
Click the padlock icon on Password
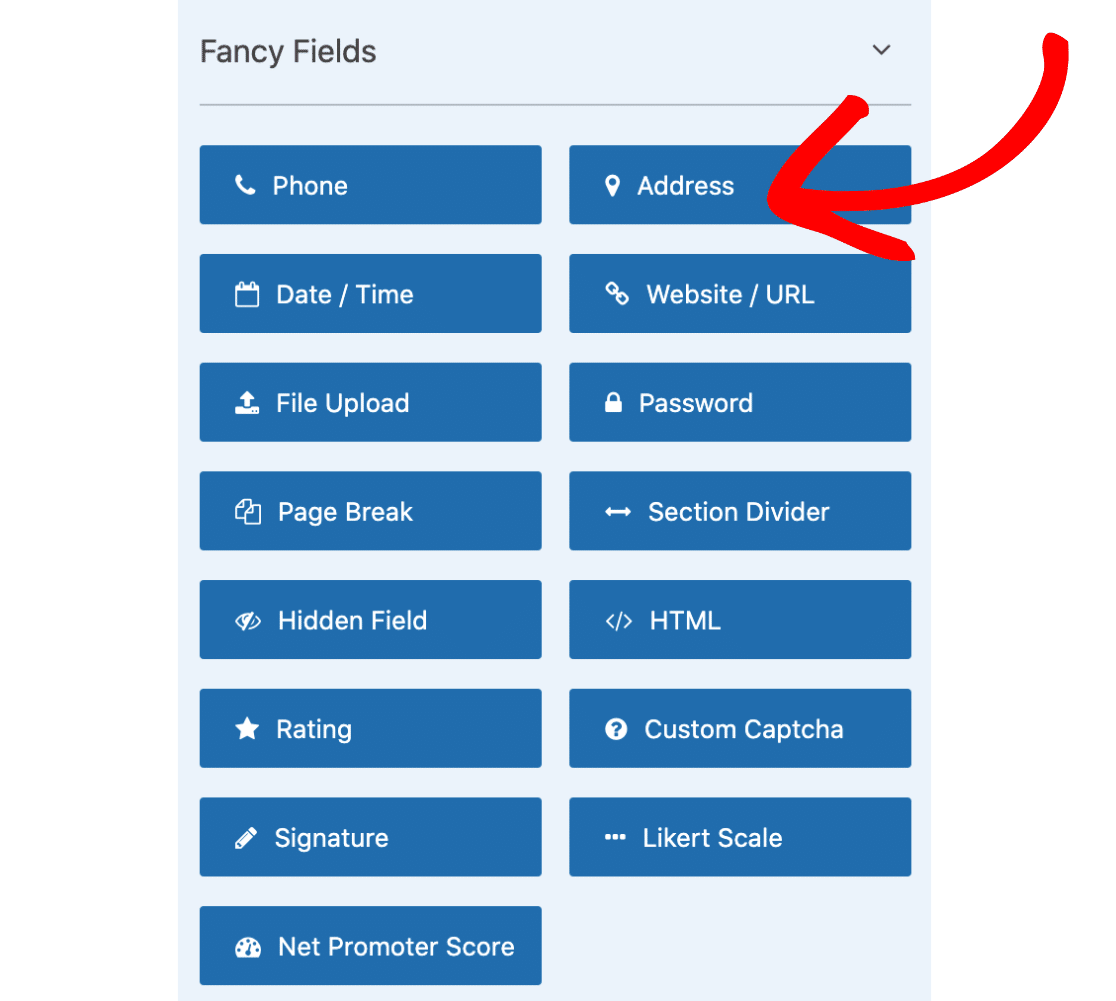613,402
